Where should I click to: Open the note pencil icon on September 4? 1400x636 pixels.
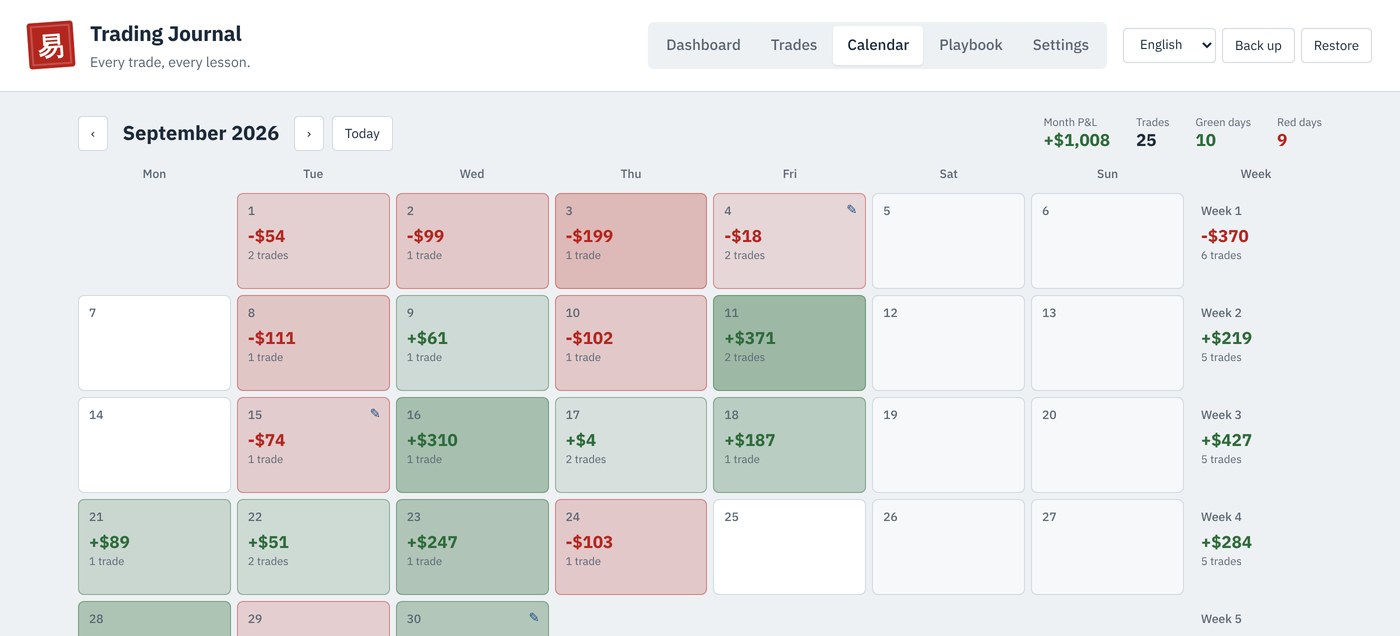[x=852, y=210]
